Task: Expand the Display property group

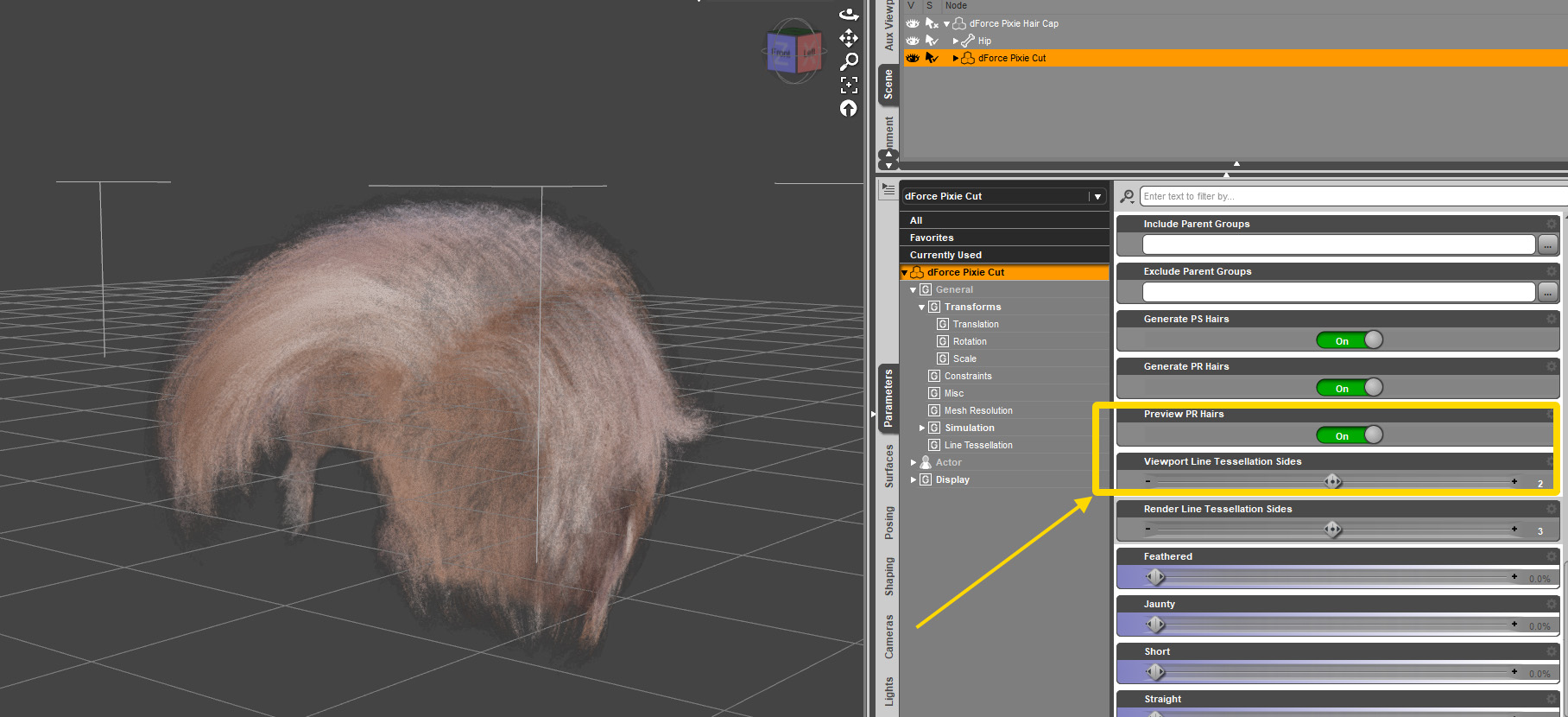Action: [914, 479]
